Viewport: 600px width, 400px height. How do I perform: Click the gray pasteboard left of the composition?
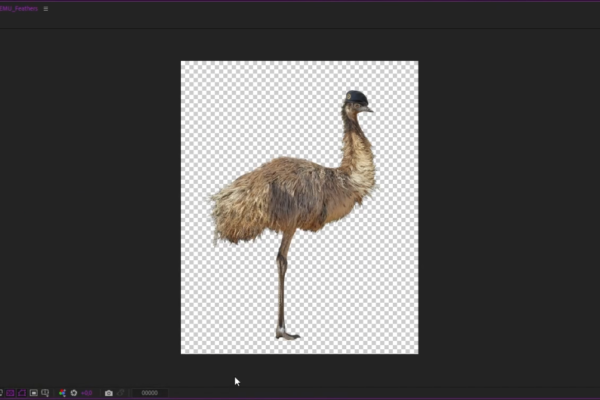[x=90, y=200]
